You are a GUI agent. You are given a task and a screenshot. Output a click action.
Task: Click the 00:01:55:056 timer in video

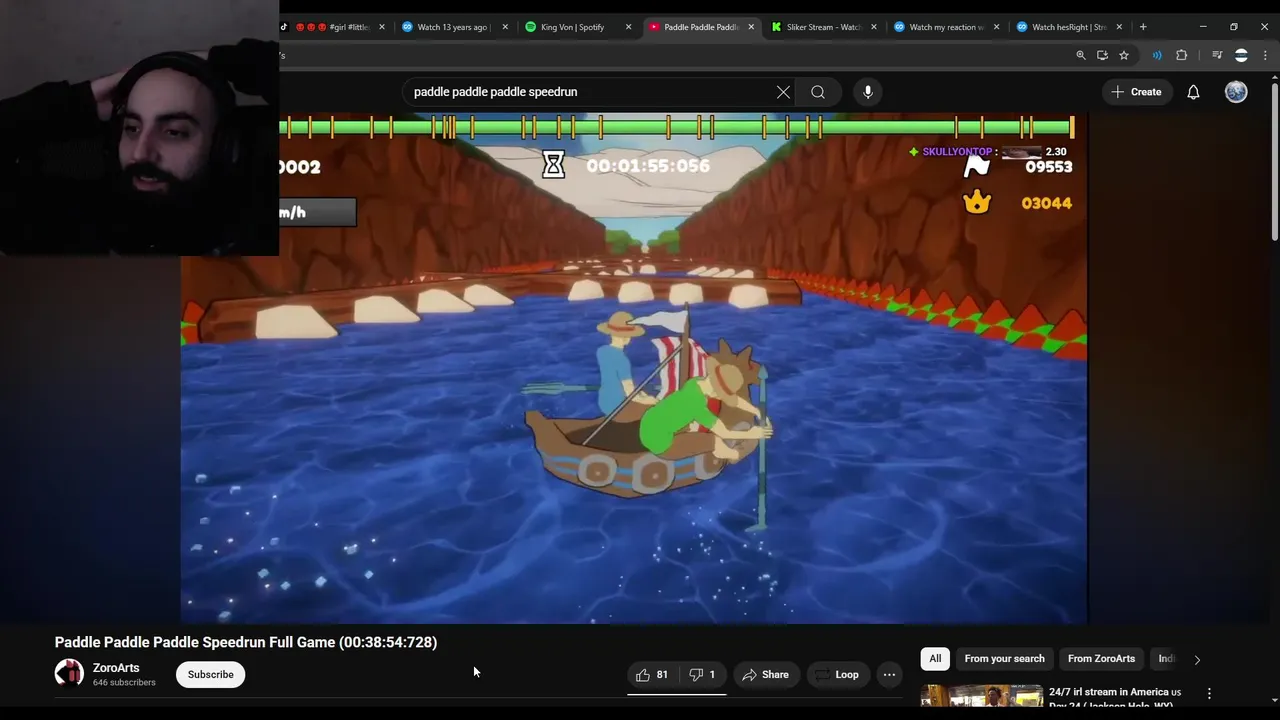point(648,166)
